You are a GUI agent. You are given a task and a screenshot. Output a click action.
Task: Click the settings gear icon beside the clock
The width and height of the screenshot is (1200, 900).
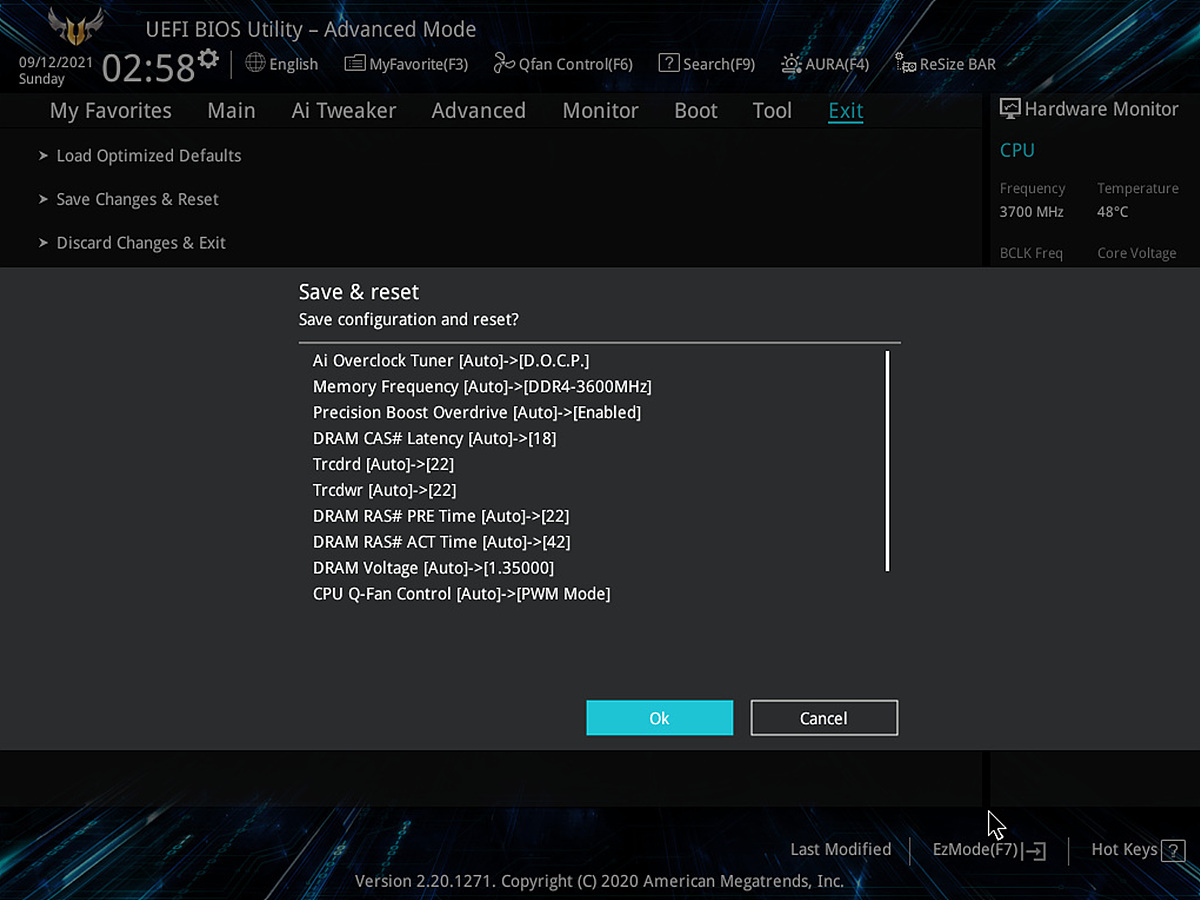[208, 59]
